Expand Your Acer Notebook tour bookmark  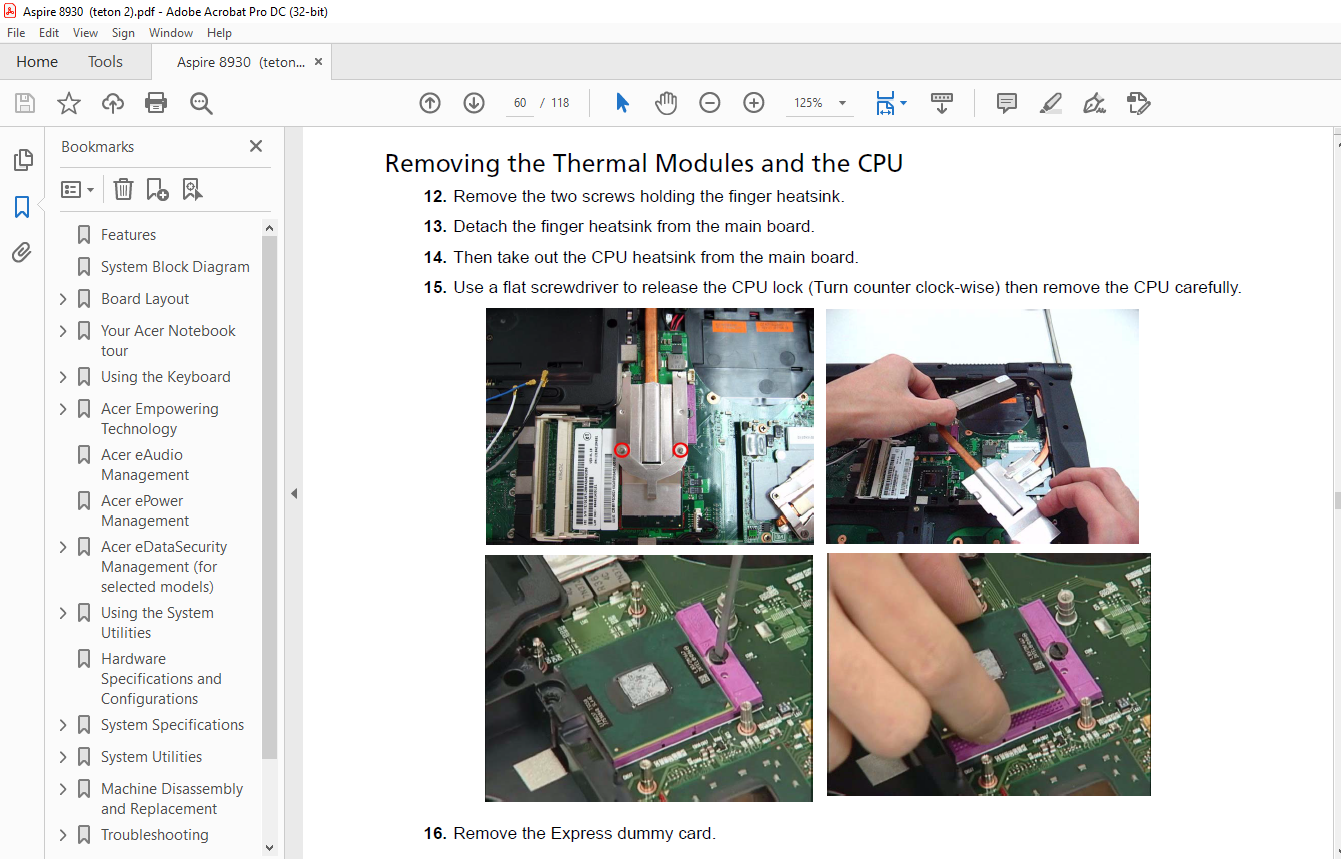[63, 331]
